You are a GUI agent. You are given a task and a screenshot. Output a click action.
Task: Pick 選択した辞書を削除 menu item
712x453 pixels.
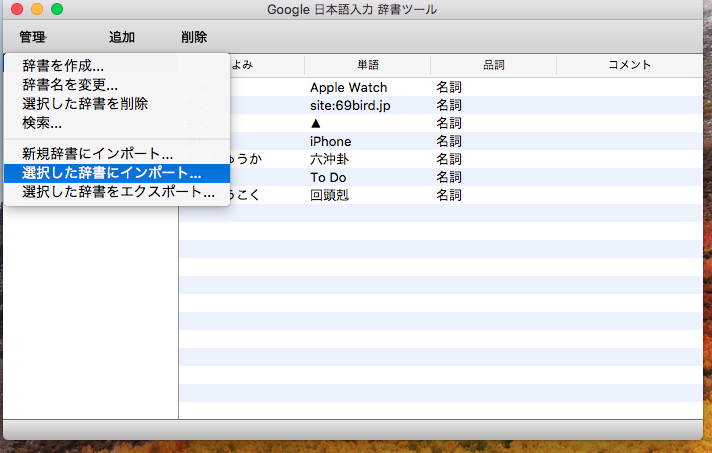click(117, 104)
